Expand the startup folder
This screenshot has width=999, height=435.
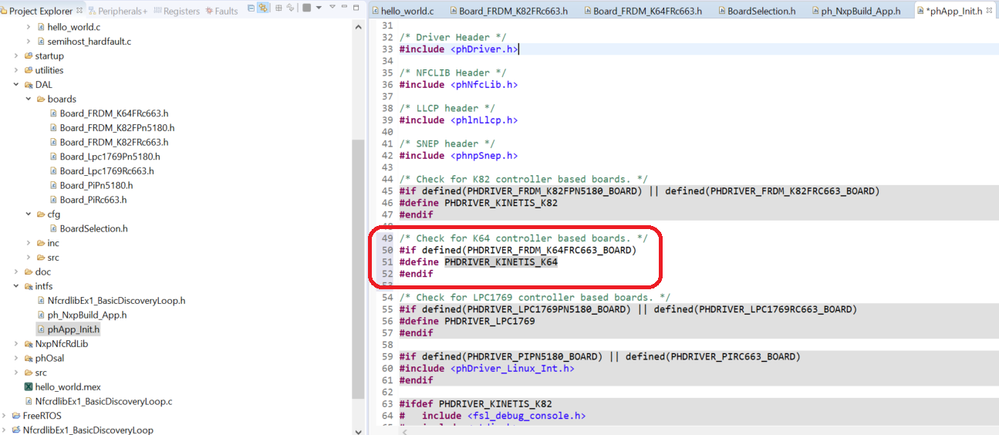click(x=17, y=55)
